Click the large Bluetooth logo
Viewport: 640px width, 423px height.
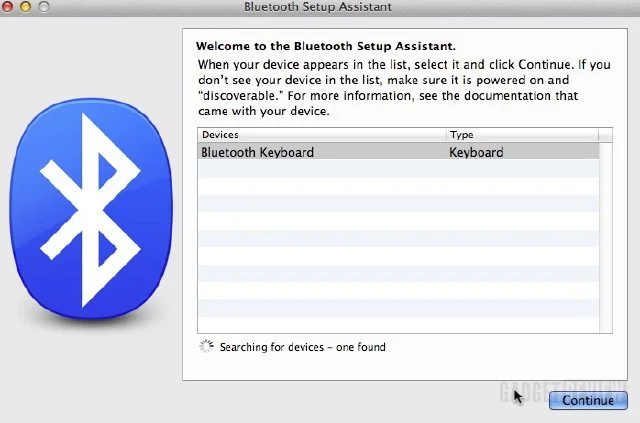(x=91, y=209)
